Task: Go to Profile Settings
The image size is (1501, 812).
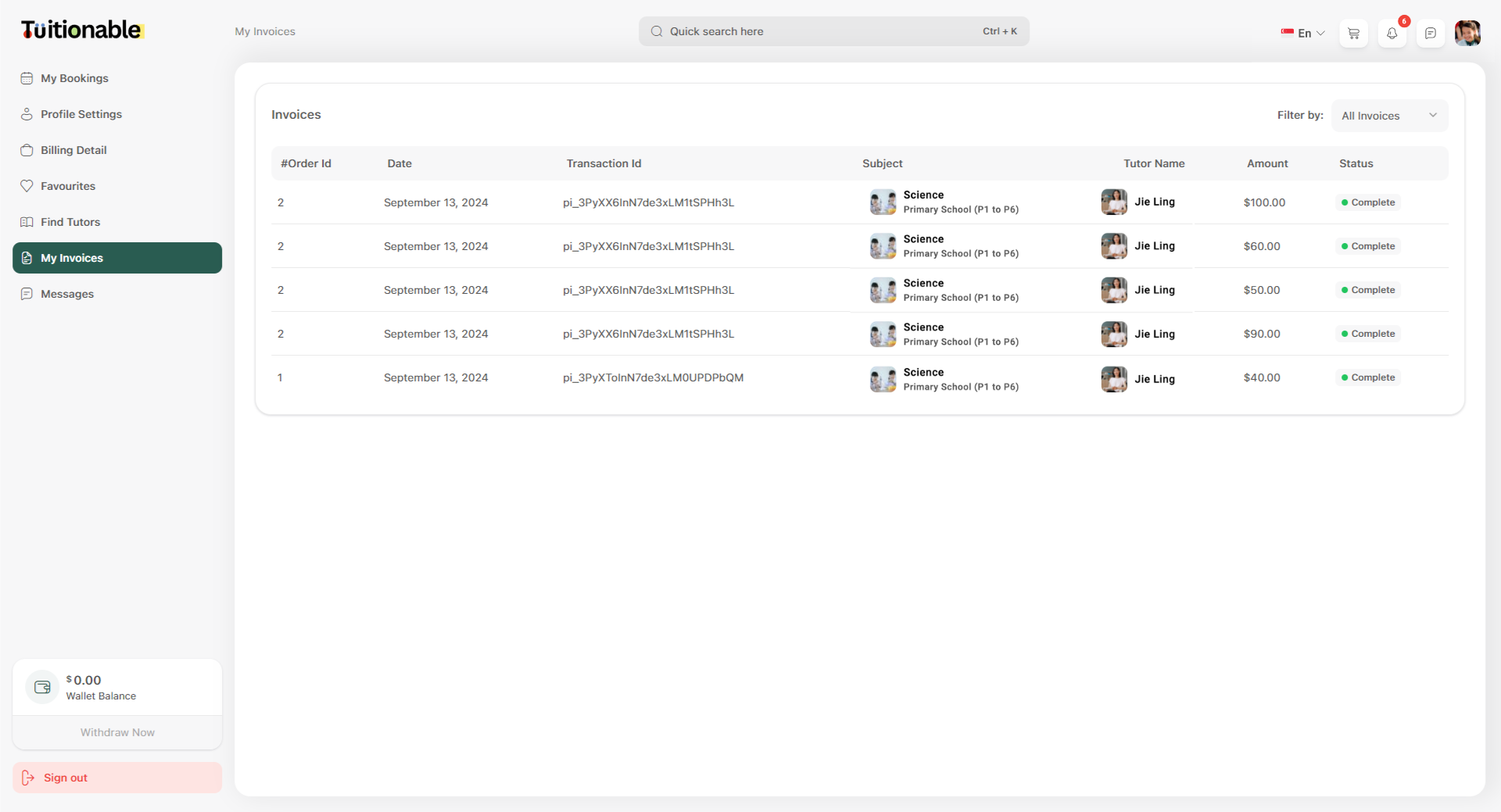Action: (117, 114)
